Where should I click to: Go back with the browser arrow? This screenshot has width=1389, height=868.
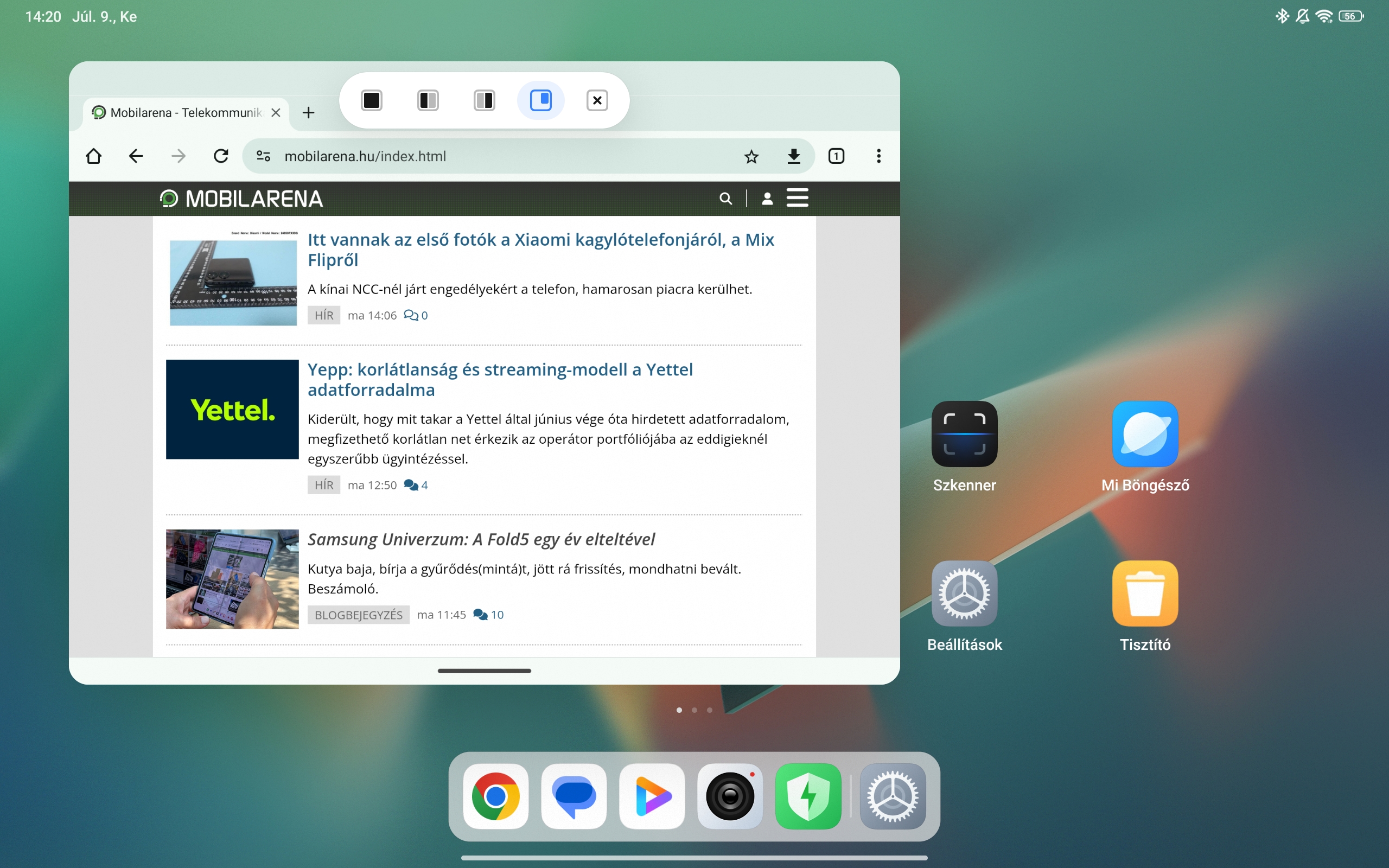pos(136,156)
